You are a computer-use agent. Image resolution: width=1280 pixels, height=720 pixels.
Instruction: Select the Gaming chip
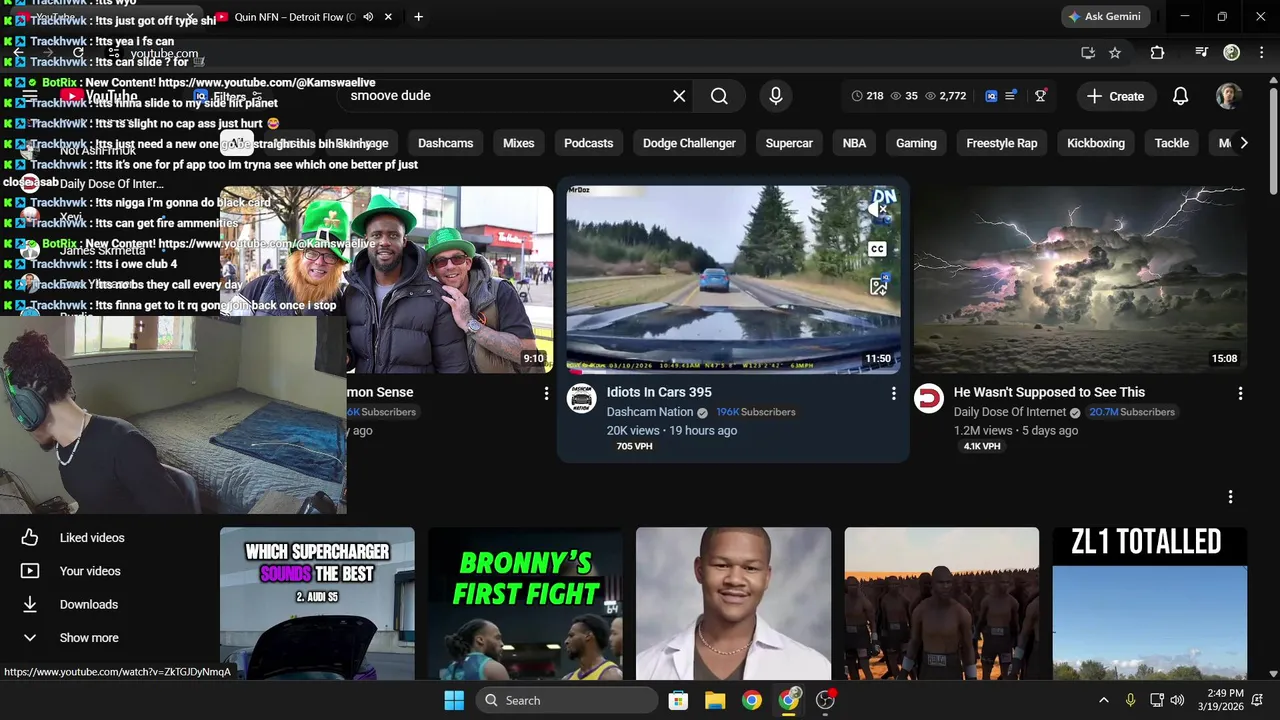coord(916,143)
